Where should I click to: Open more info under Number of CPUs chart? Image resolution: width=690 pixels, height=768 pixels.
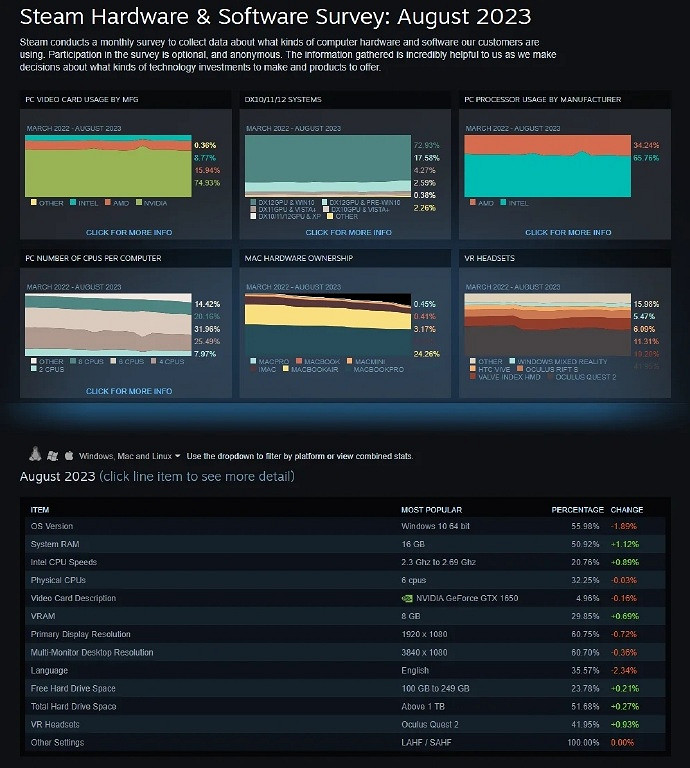pyautogui.click(x=129, y=391)
